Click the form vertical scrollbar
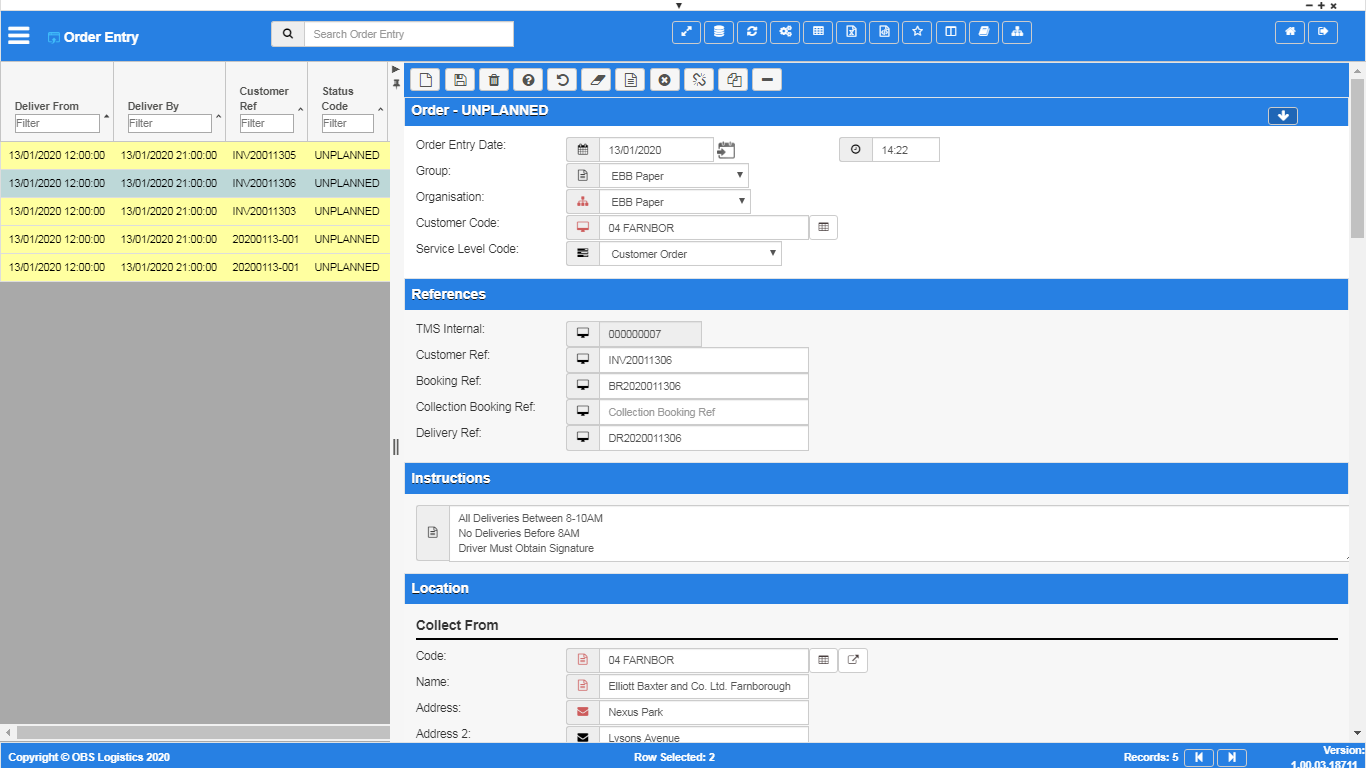 coord(1357,158)
